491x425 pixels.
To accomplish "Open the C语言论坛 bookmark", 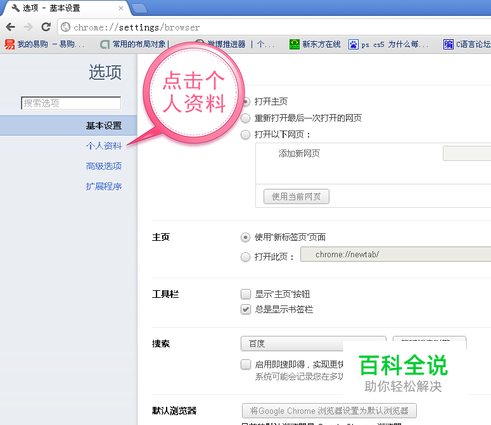I will 467,44.
